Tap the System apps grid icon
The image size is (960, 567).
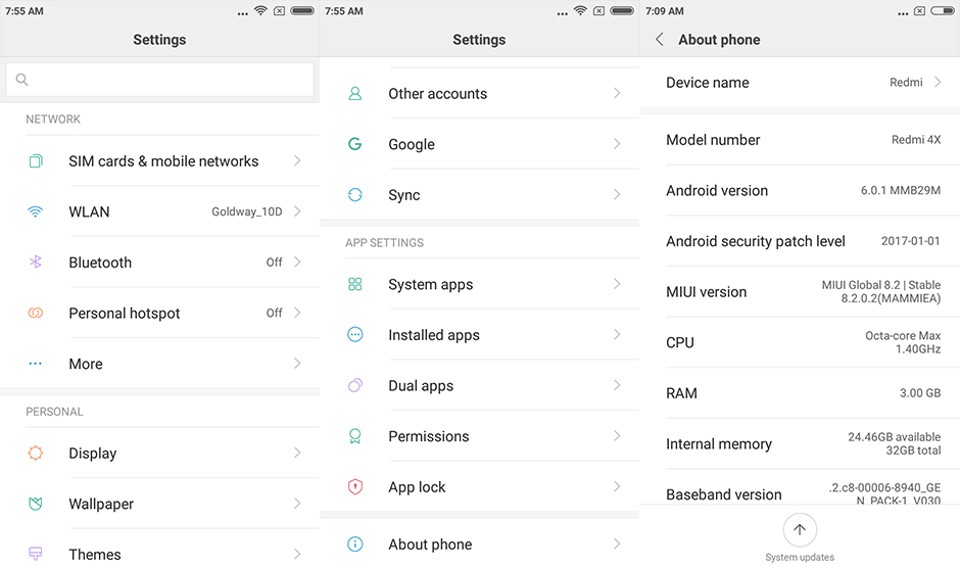(355, 284)
